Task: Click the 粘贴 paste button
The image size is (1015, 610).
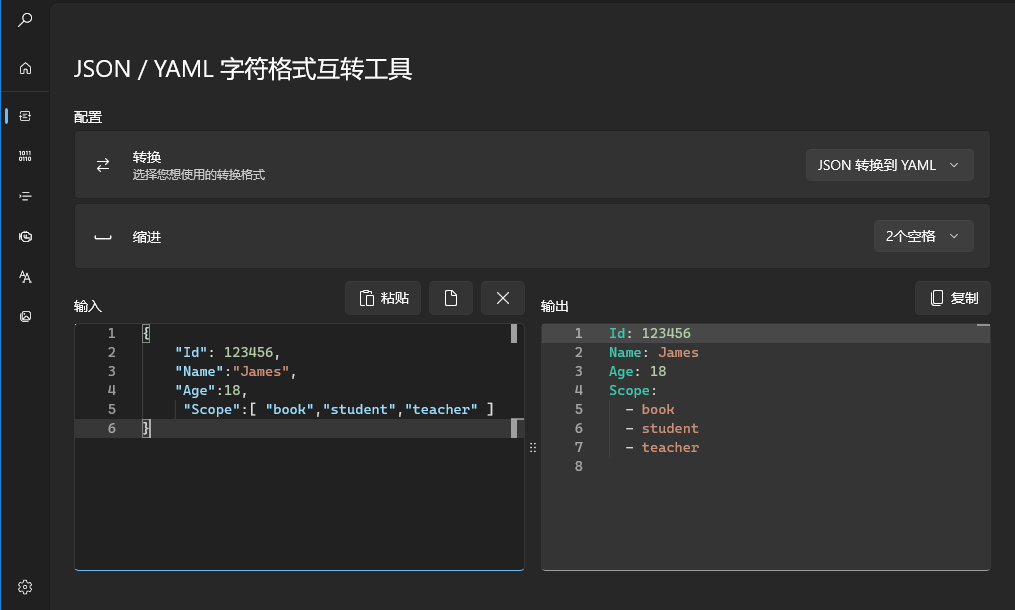Action: coord(383,298)
